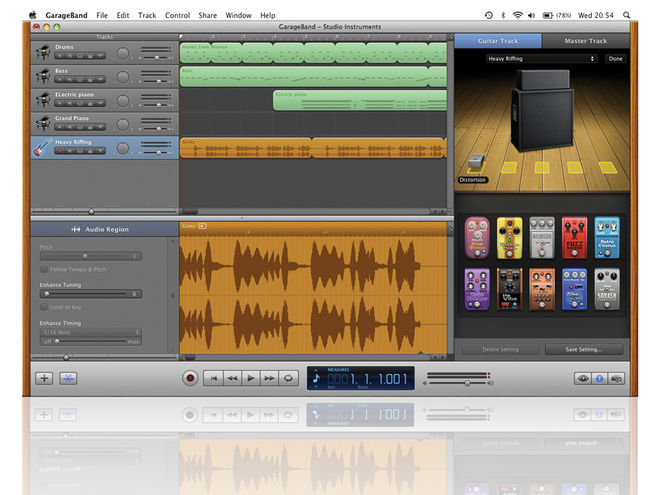The image size is (660, 495).
Task: Open the media browser button
Action: pos(616,378)
